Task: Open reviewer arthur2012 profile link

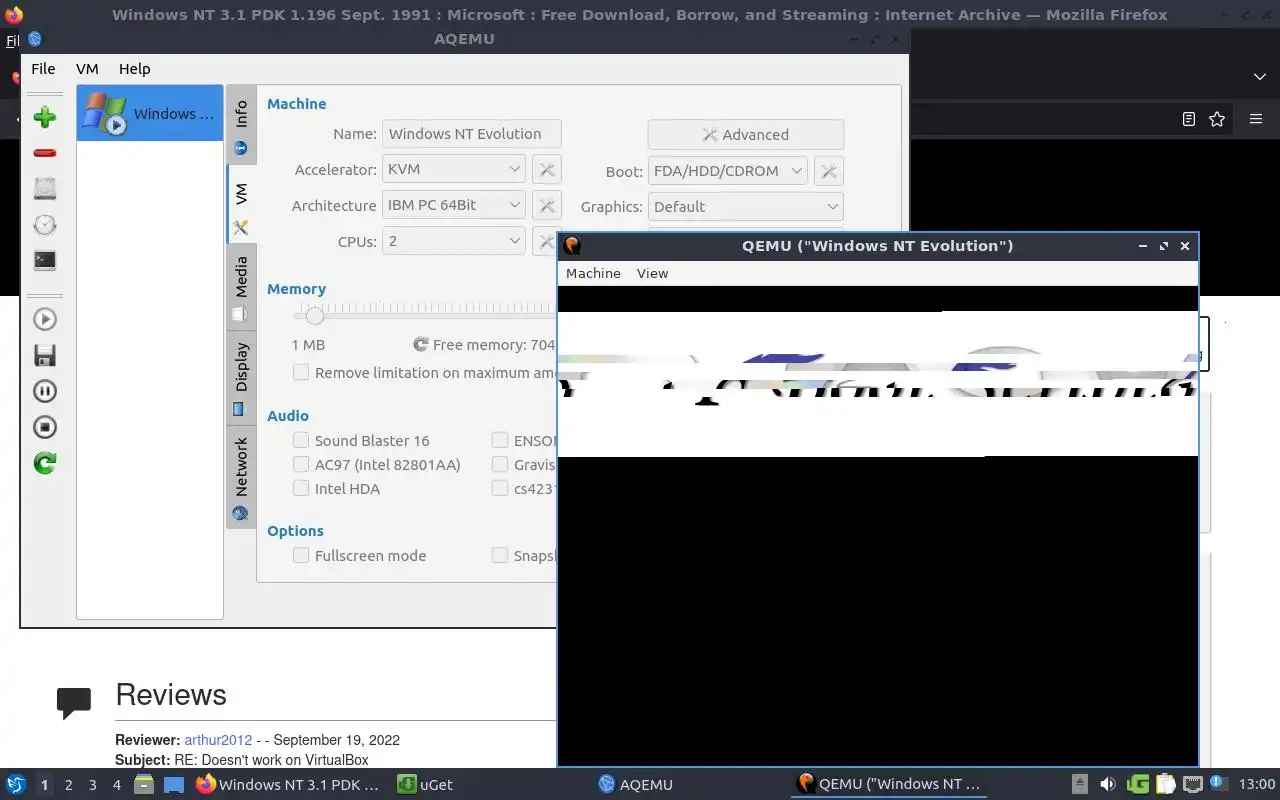Action: (218, 740)
